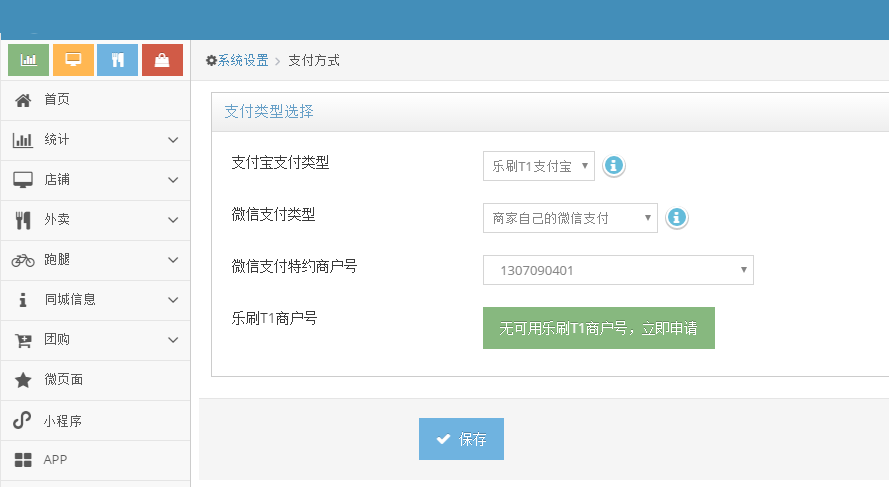Expand the 外卖 menu chevron
889x487 pixels.
point(173,220)
